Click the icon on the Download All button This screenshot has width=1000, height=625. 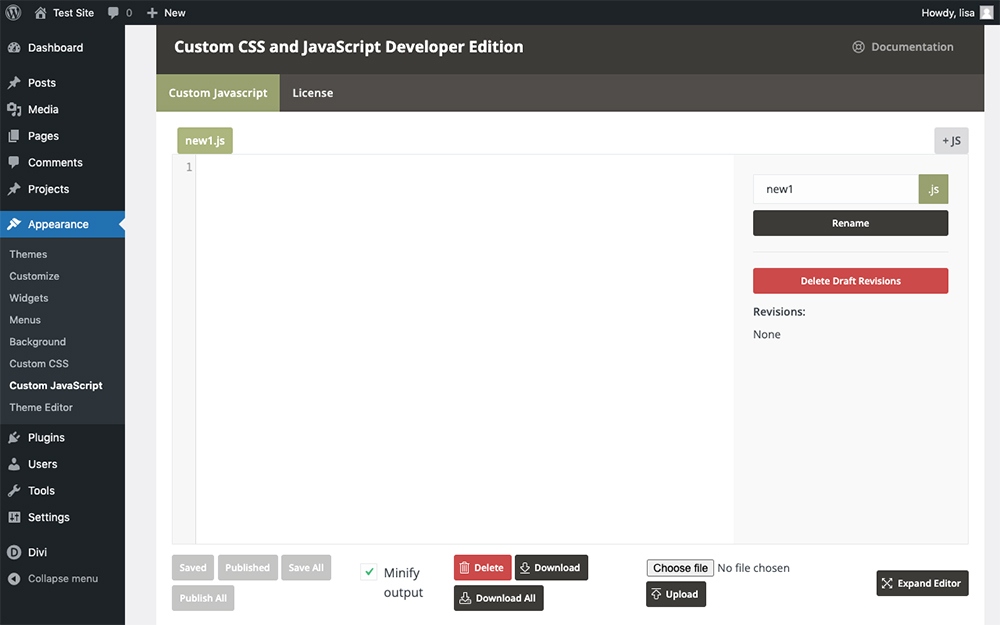tap(465, 598)
